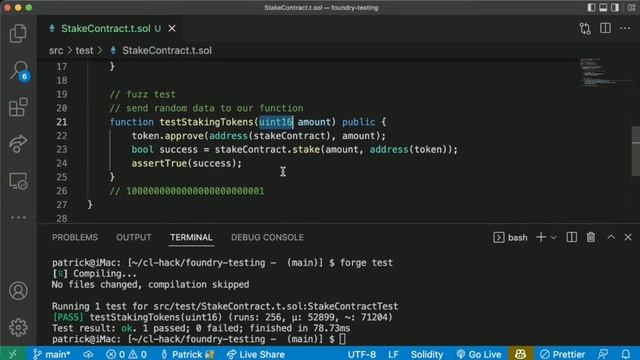Viewport: 640px width, 360px height.
Task: Close the StakeContract.t.sol tab
Action: pos(172,29)
